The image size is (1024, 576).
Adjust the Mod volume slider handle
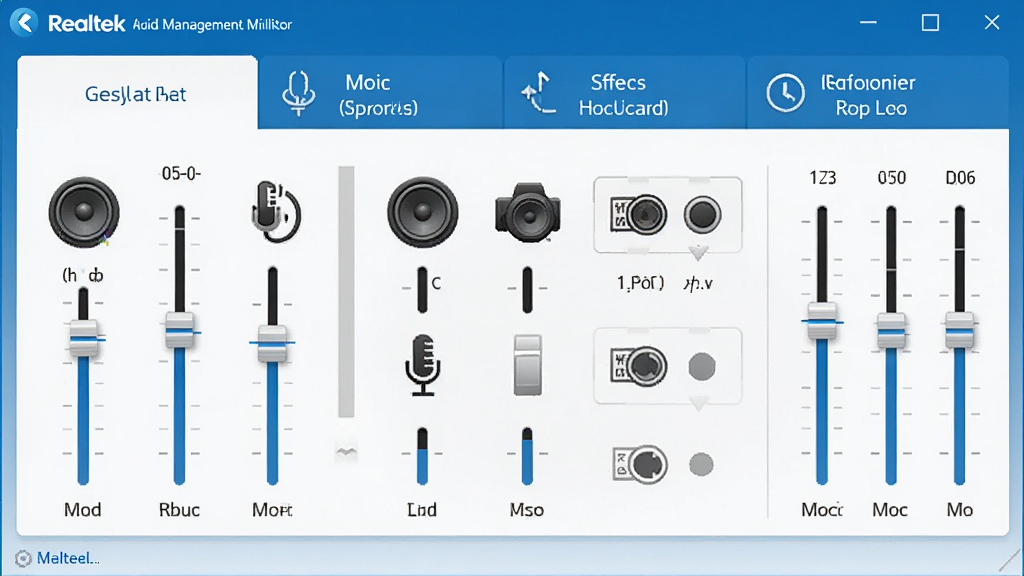pyautogui.click(x=84, y=338)
